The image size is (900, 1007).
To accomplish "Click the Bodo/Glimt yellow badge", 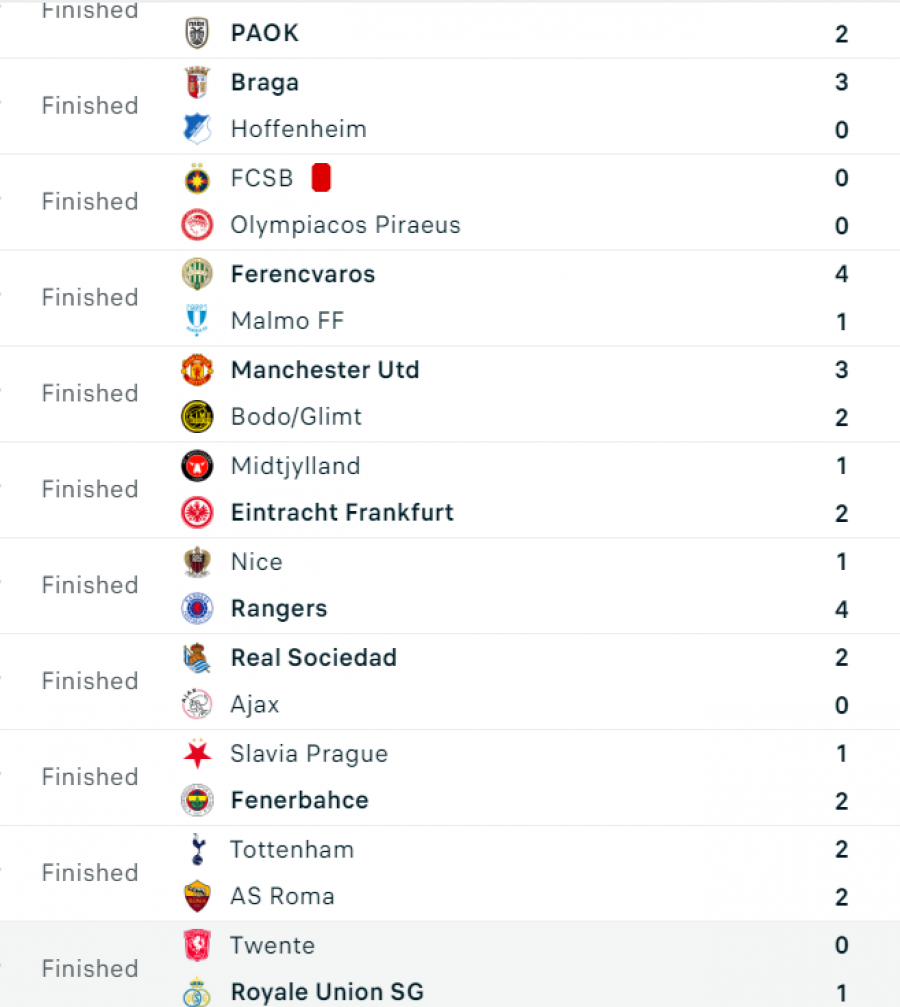I will pos(197,417).
